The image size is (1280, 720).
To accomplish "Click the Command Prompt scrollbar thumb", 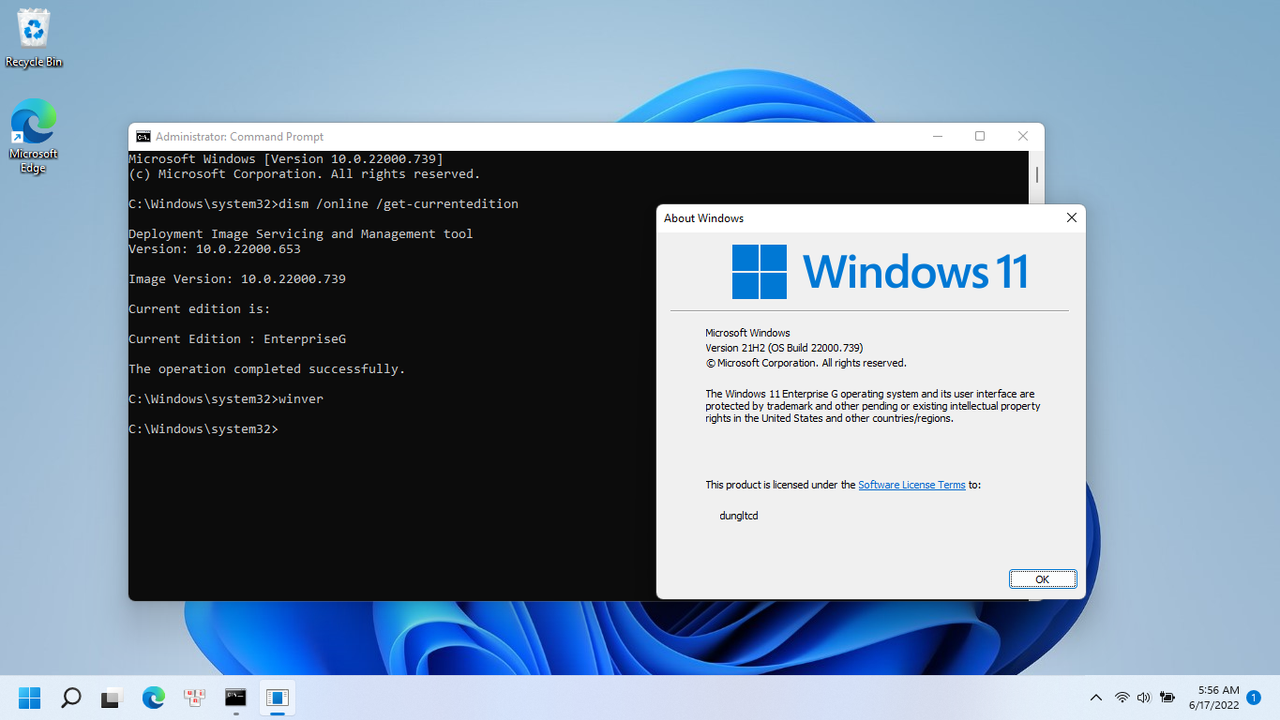I will click(x=1037, y=174).
